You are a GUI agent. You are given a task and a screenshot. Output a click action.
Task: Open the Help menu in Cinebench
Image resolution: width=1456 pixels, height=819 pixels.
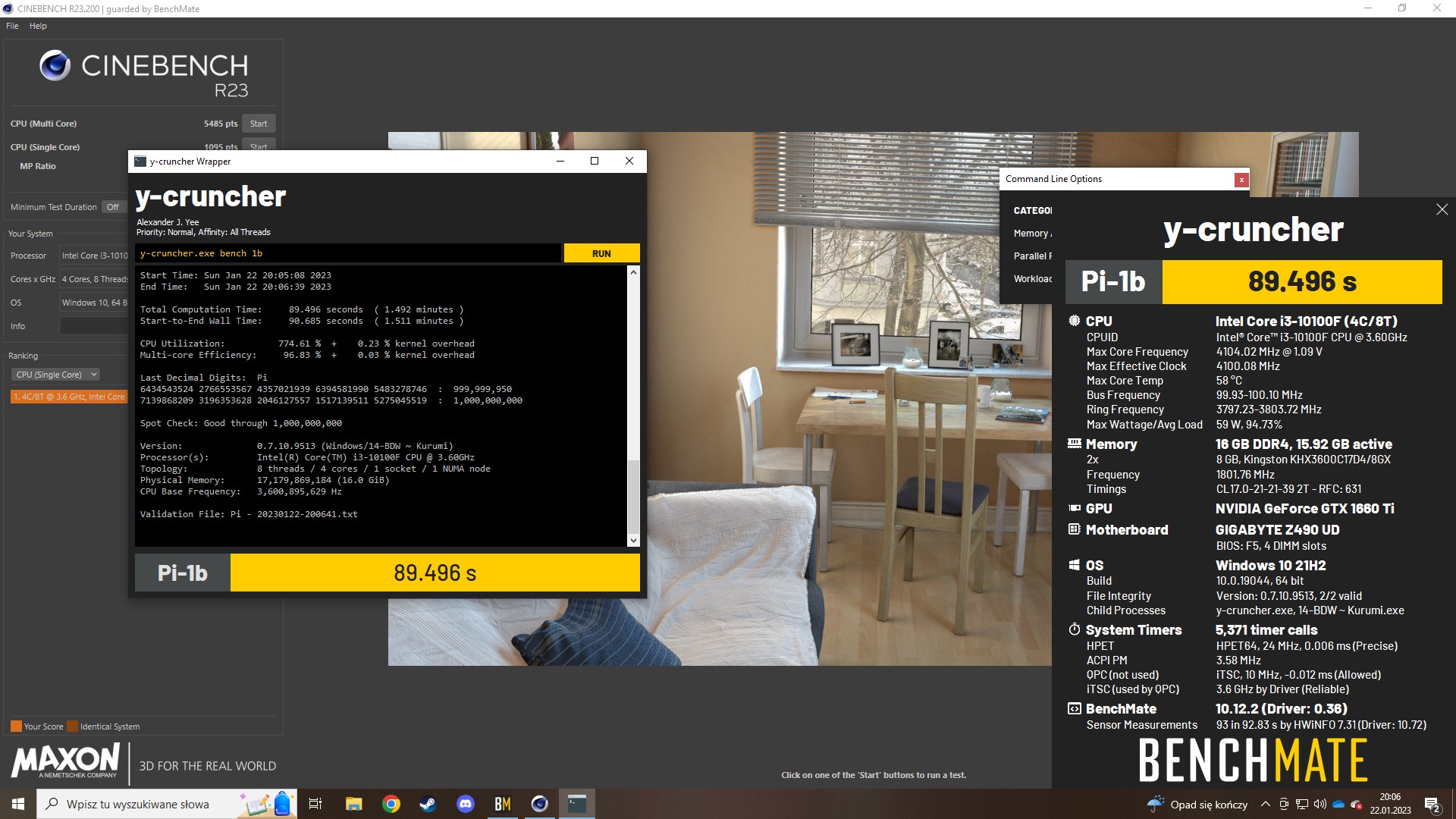pyautogui.click(x=38, y=26)
